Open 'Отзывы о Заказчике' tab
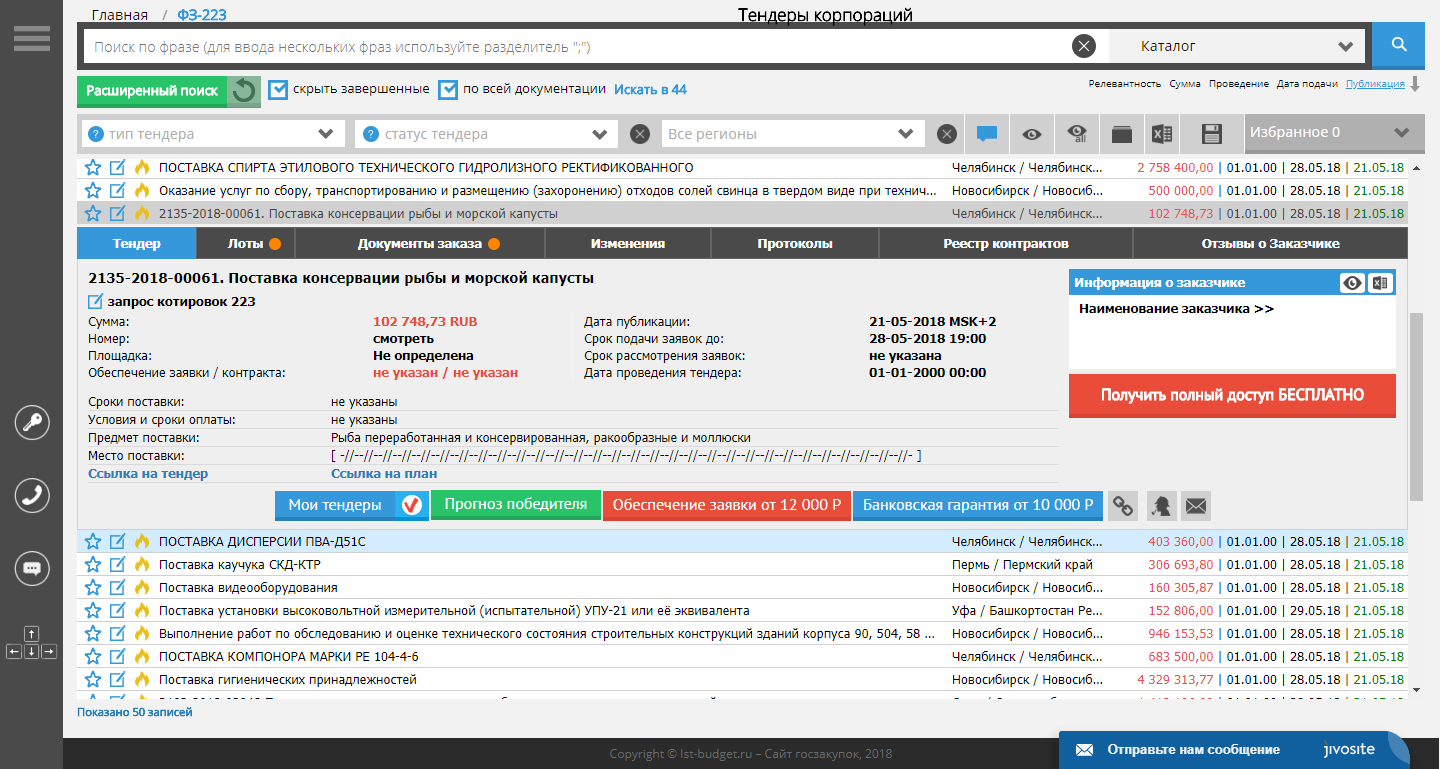The height and width of the screenshot is (769, 1440). [x=1270, y=243]
